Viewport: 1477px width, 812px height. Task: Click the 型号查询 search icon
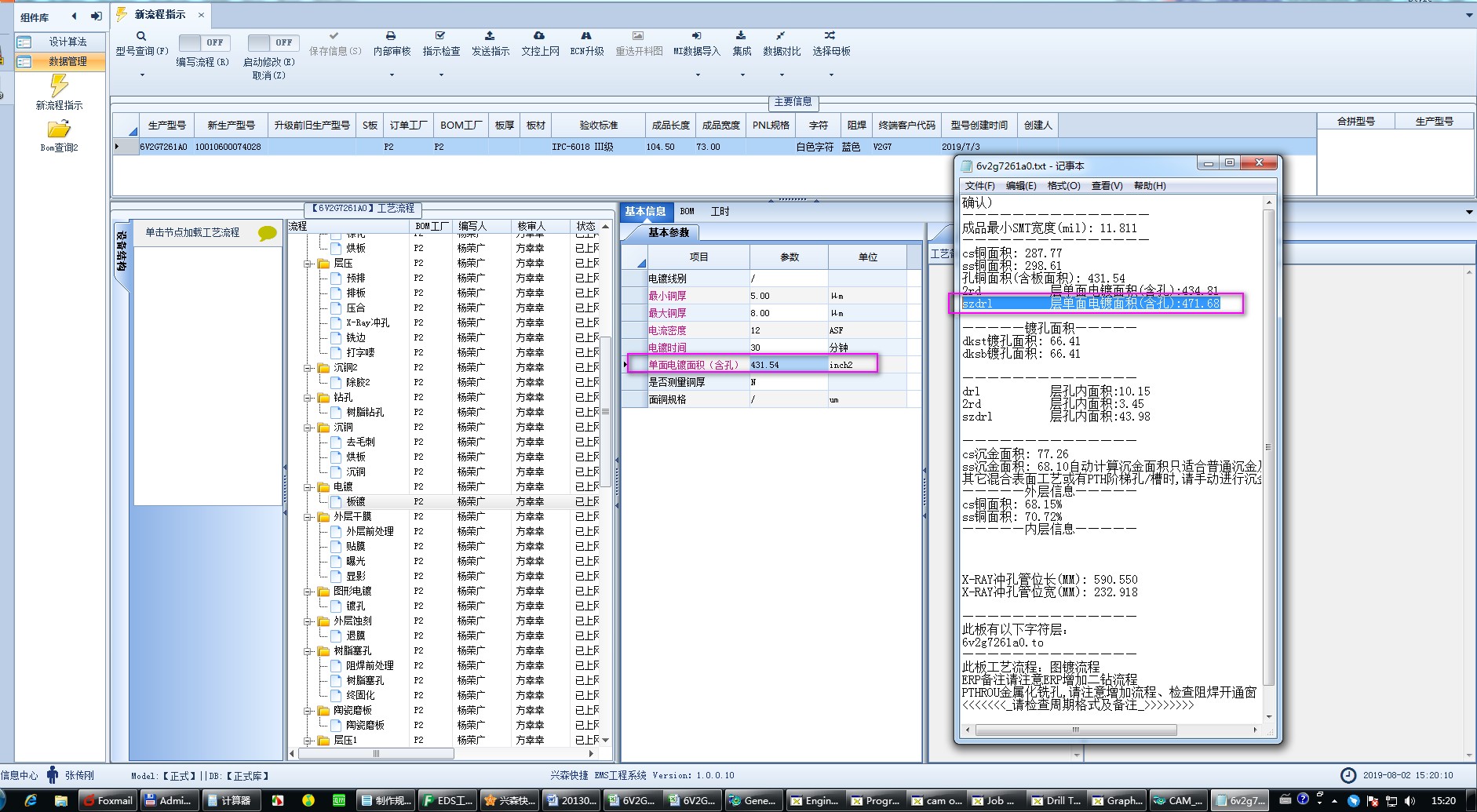point(141,36)
